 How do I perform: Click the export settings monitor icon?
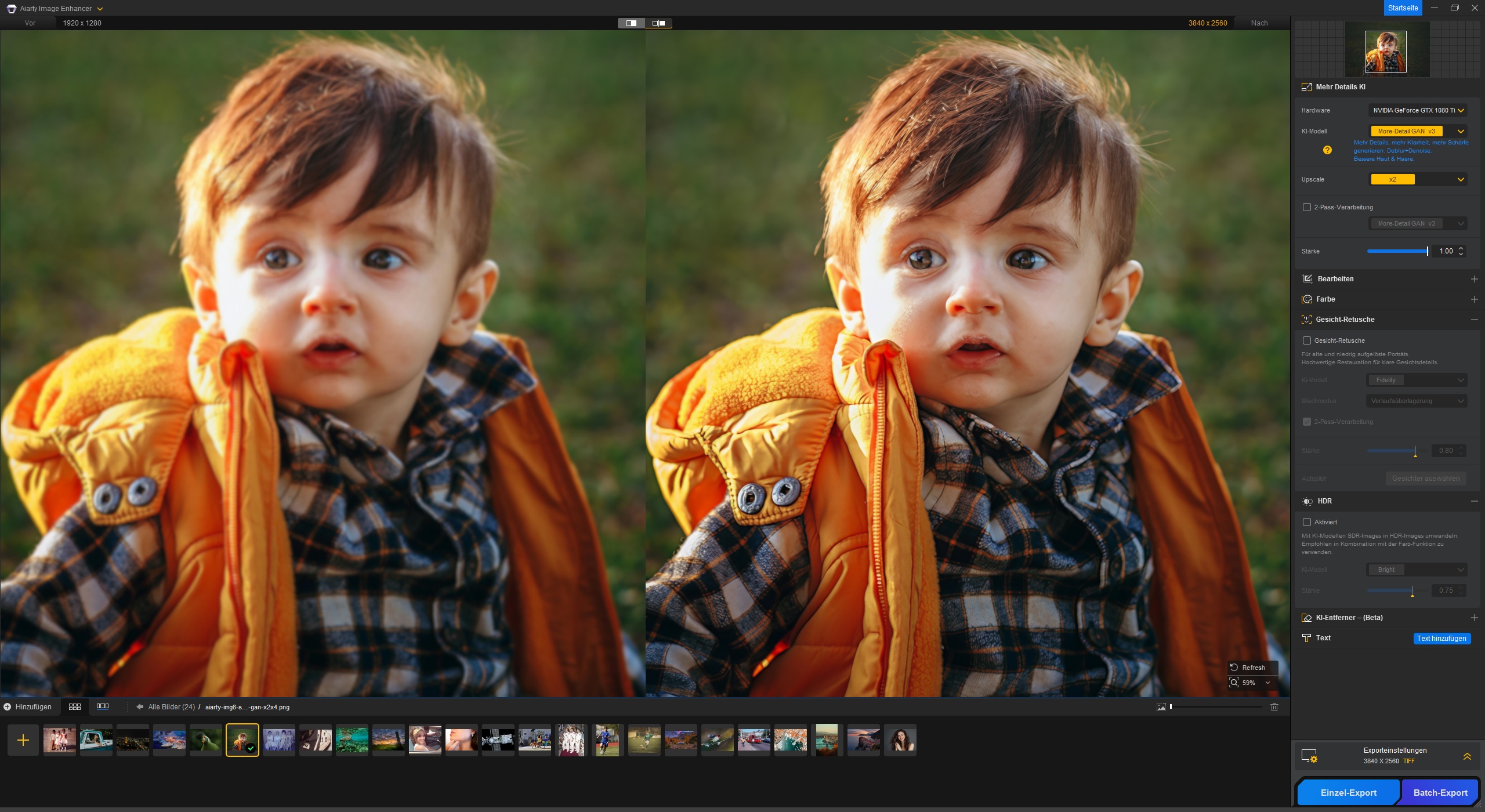(x=1309, y=756)
